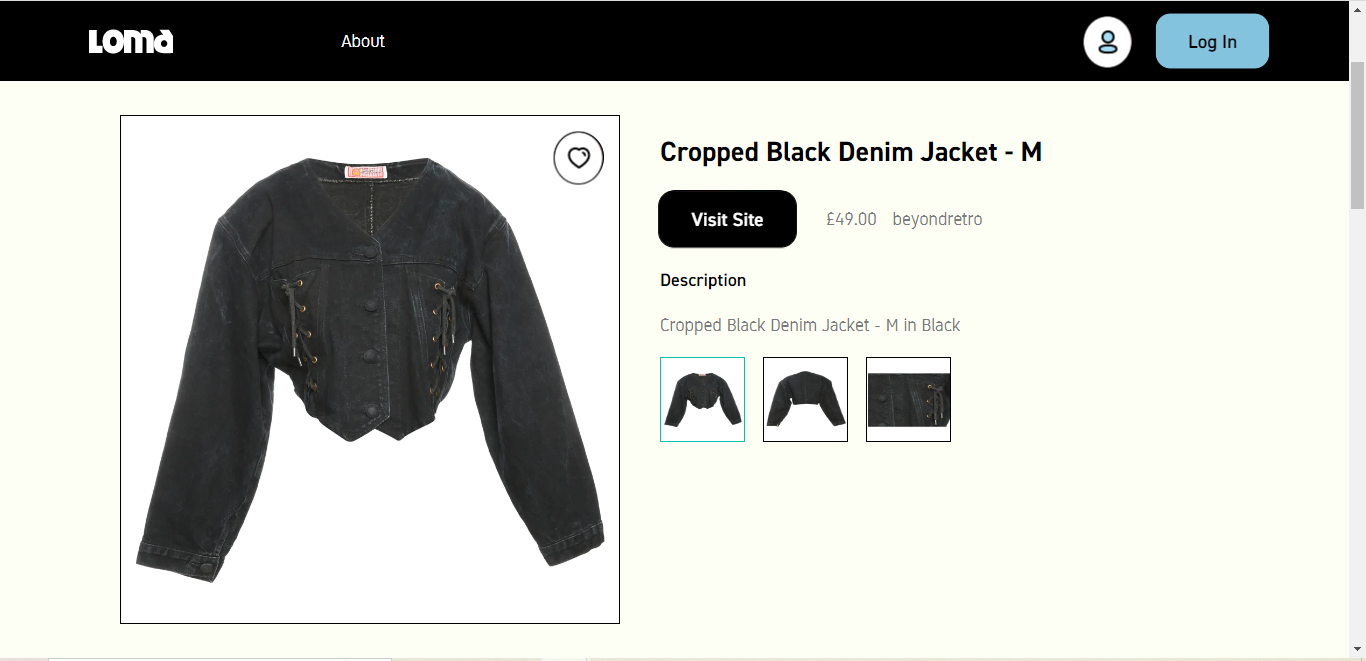Click the Cropped Black Denim Jacket title
The image size is (1366, 661).
851,152
